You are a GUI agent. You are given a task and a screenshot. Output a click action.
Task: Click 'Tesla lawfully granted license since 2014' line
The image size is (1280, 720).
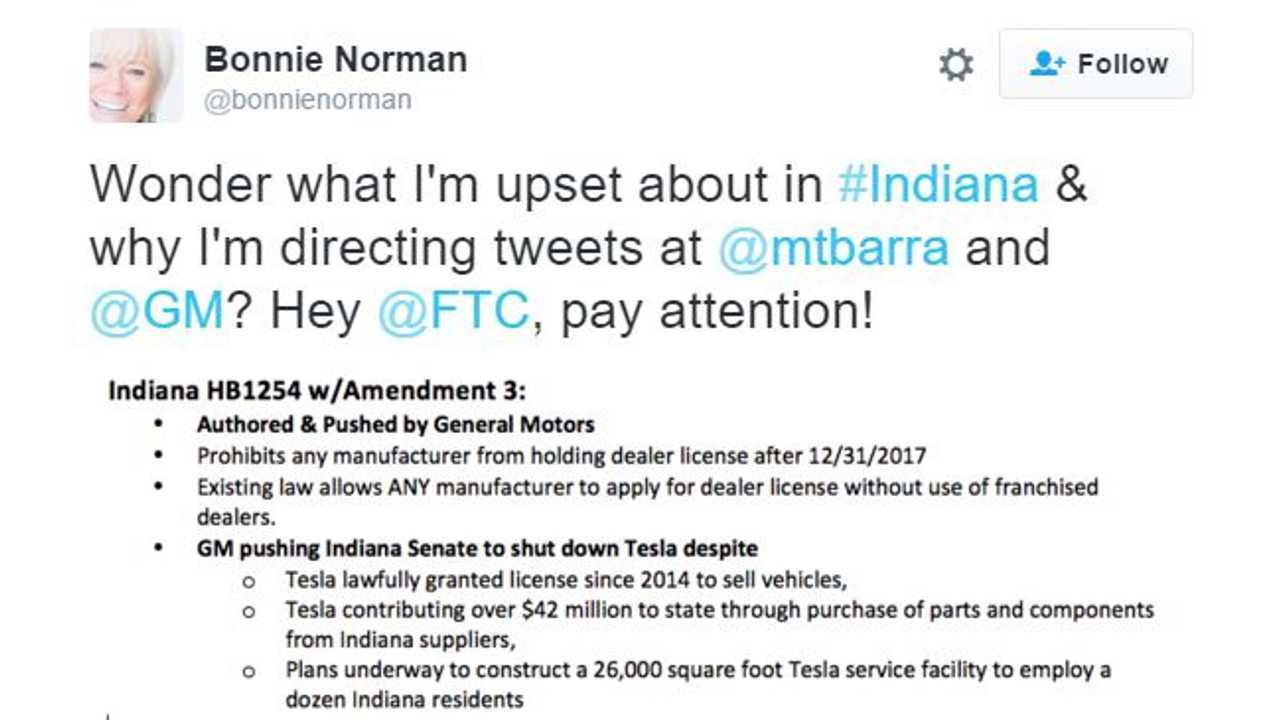coord(566,580)
